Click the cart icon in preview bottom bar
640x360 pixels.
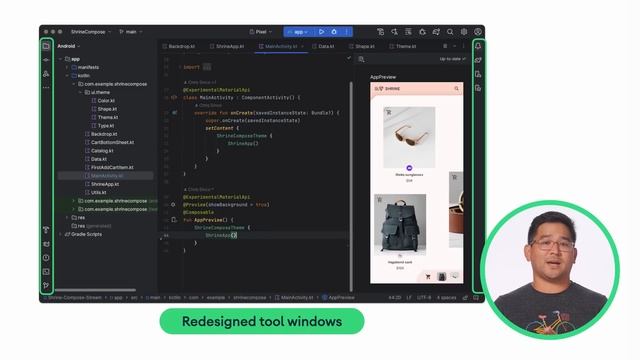coord(428,277)
